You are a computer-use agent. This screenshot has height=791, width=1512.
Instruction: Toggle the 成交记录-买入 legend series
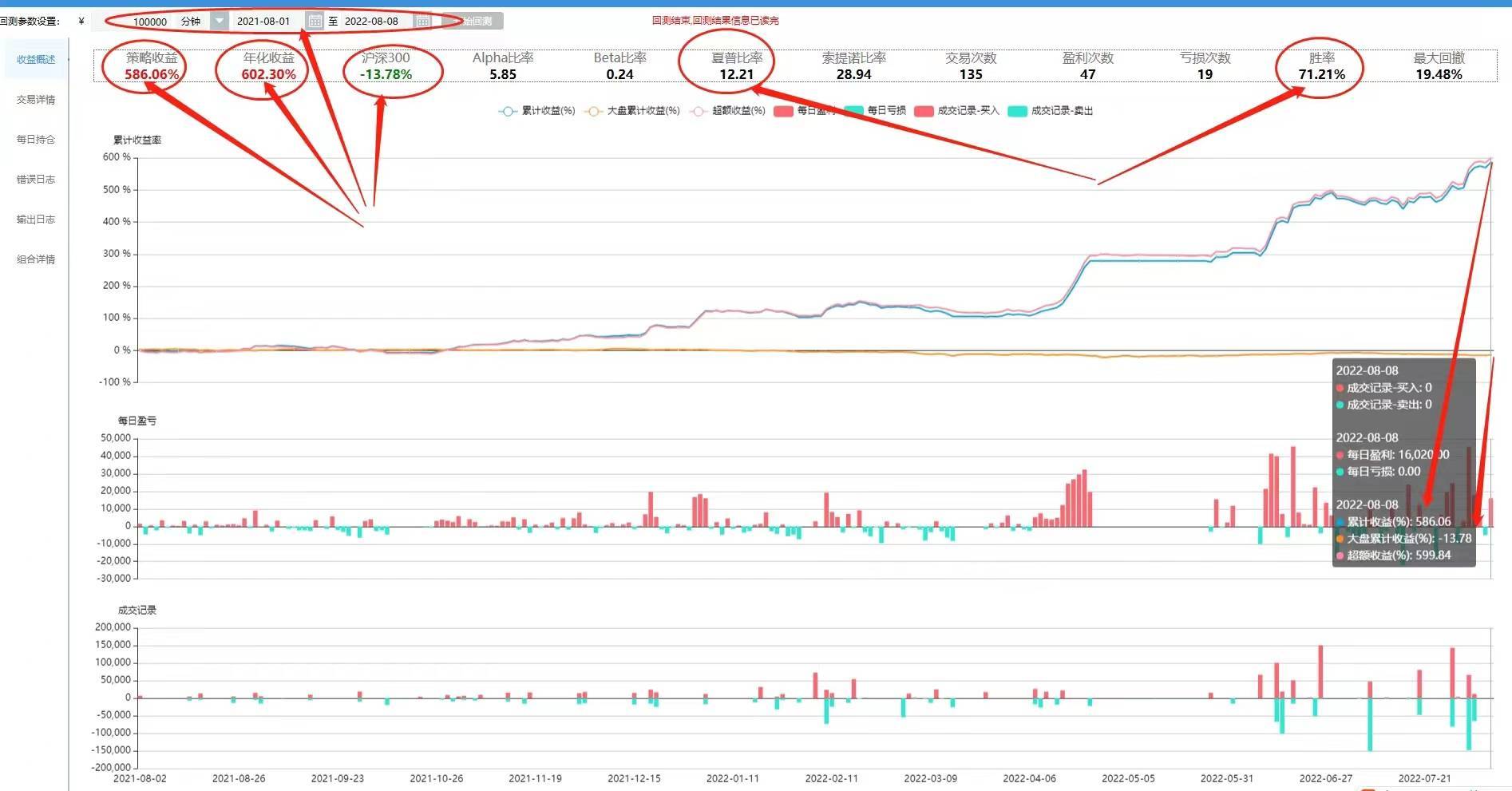tap(956, 111)
